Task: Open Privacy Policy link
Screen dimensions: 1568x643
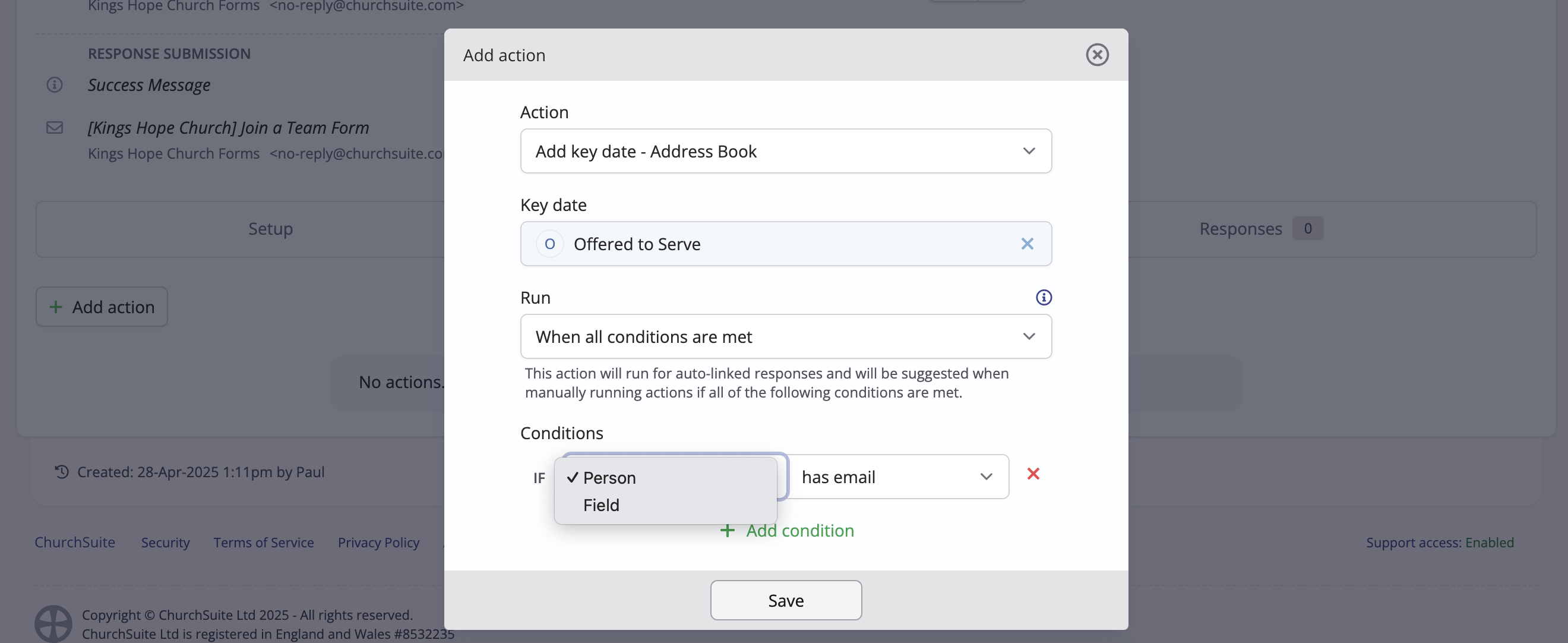Action: coord(378,542)
